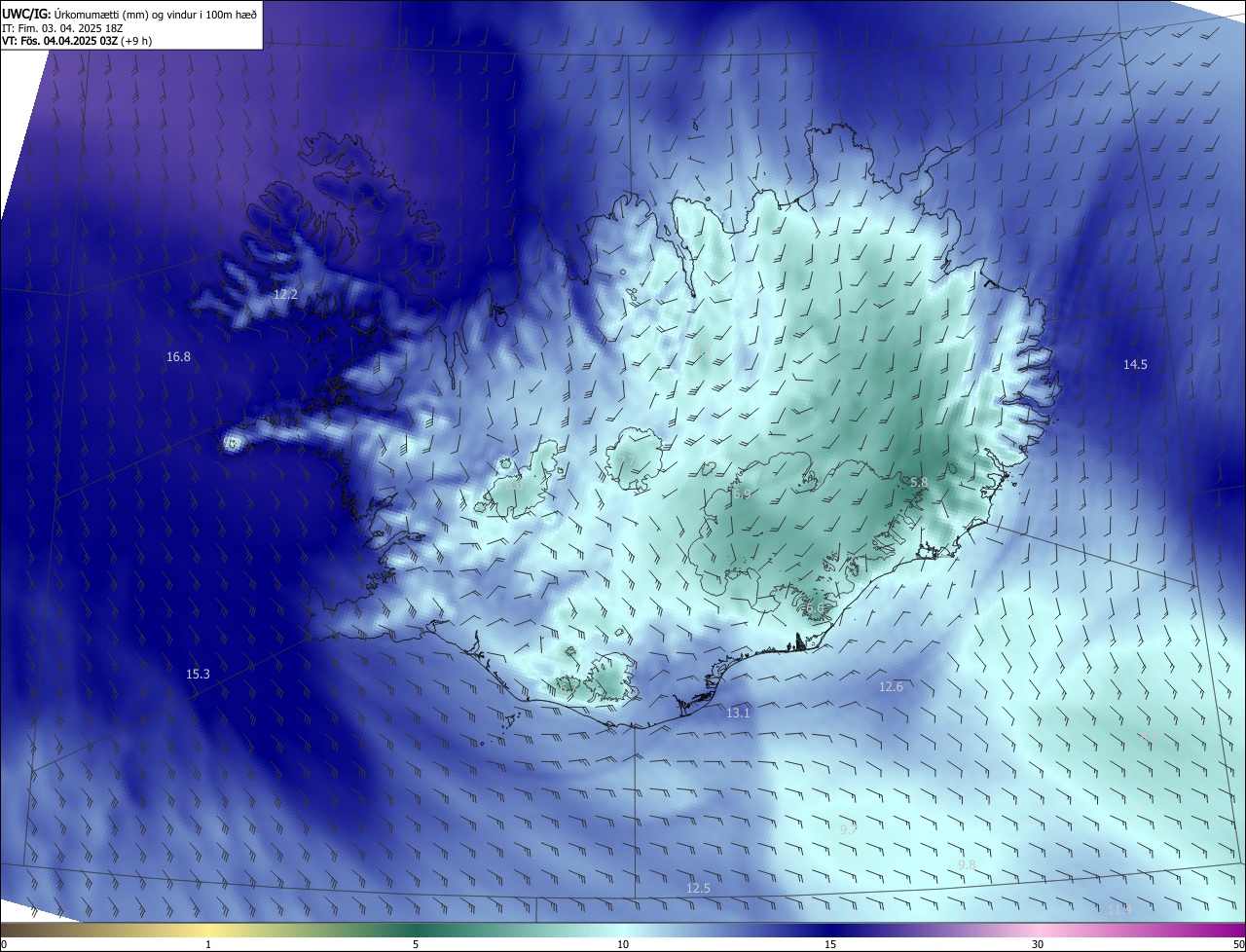Viewport: 1246px width, 952px height.
Task: Click the 7.7 value on the map
Action: click(x=627, y=459)
